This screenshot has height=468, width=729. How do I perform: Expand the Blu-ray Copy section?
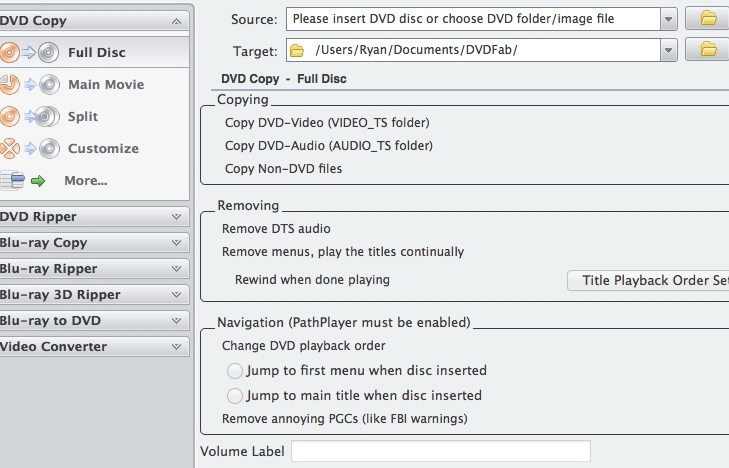pos(95,242)
